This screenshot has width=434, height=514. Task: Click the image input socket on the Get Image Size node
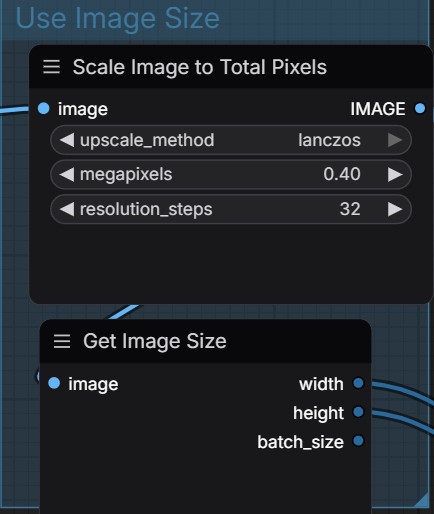pos(54,383)
